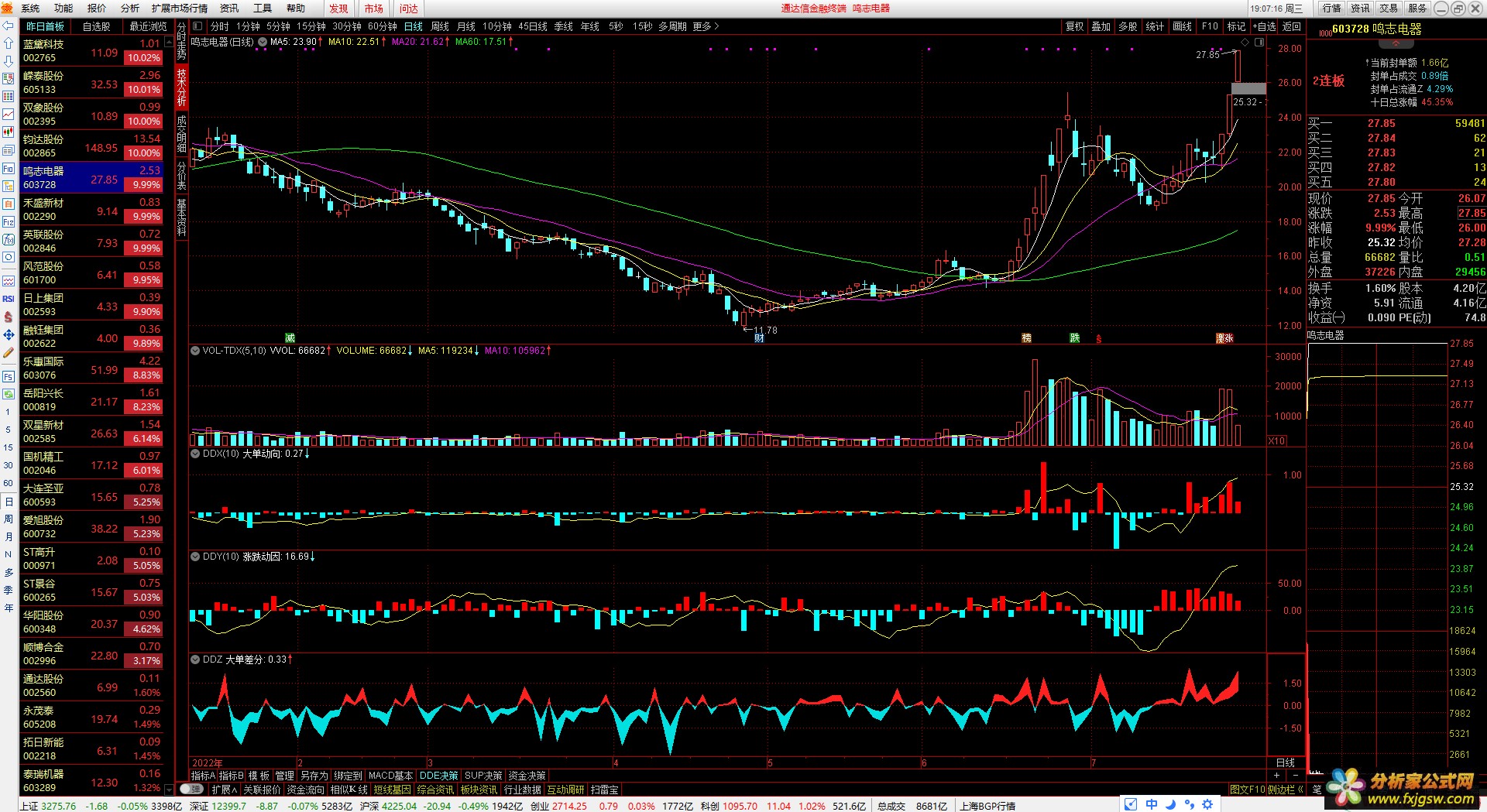Open the quote list icon with checkmark
This screenshot has height=812, width=1487.
(9, 79)
